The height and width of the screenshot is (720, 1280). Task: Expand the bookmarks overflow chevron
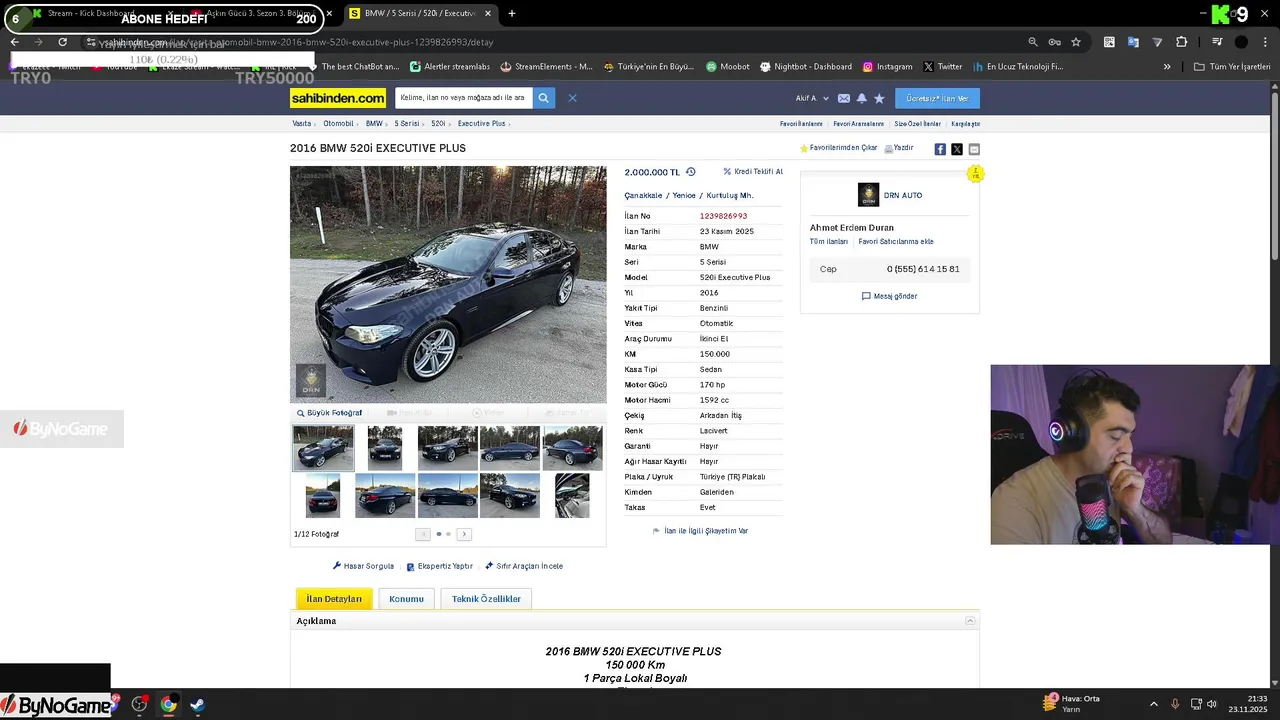point(1167,67)
